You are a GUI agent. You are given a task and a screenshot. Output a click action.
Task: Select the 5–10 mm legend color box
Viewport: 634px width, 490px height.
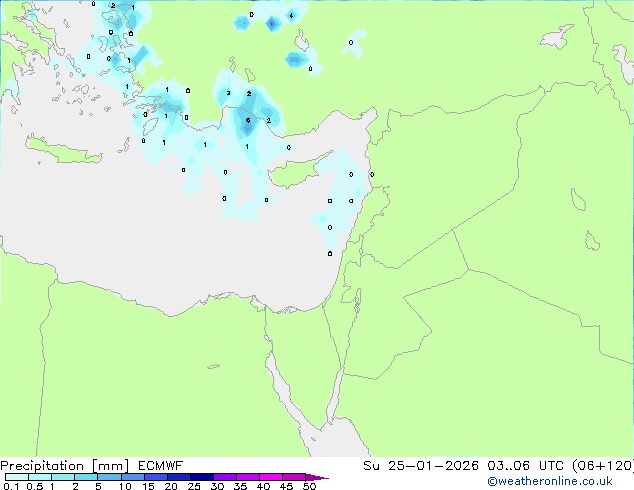109,477
